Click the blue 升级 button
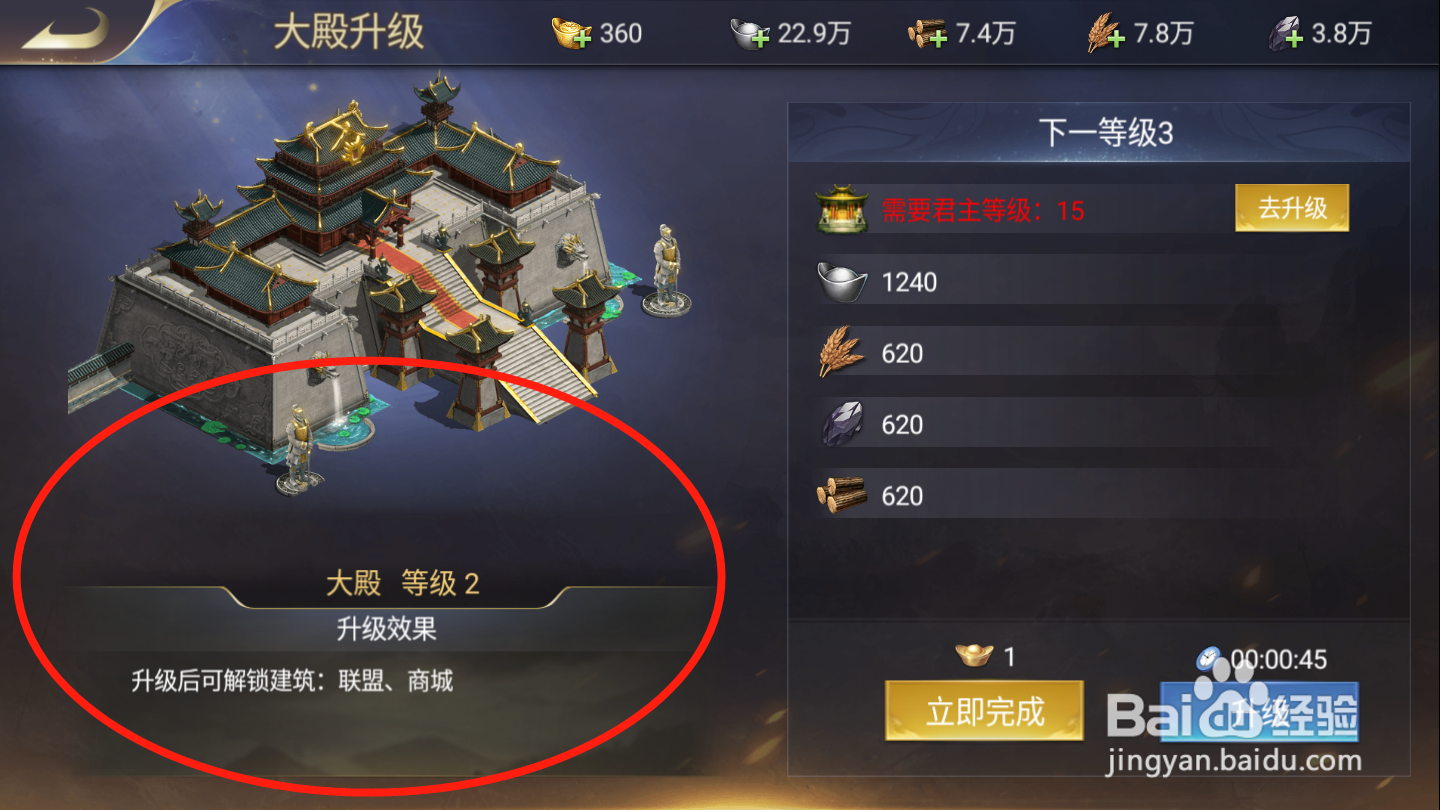The width and height of the screenshot is (1440, 810). [x=1259, y=711]
